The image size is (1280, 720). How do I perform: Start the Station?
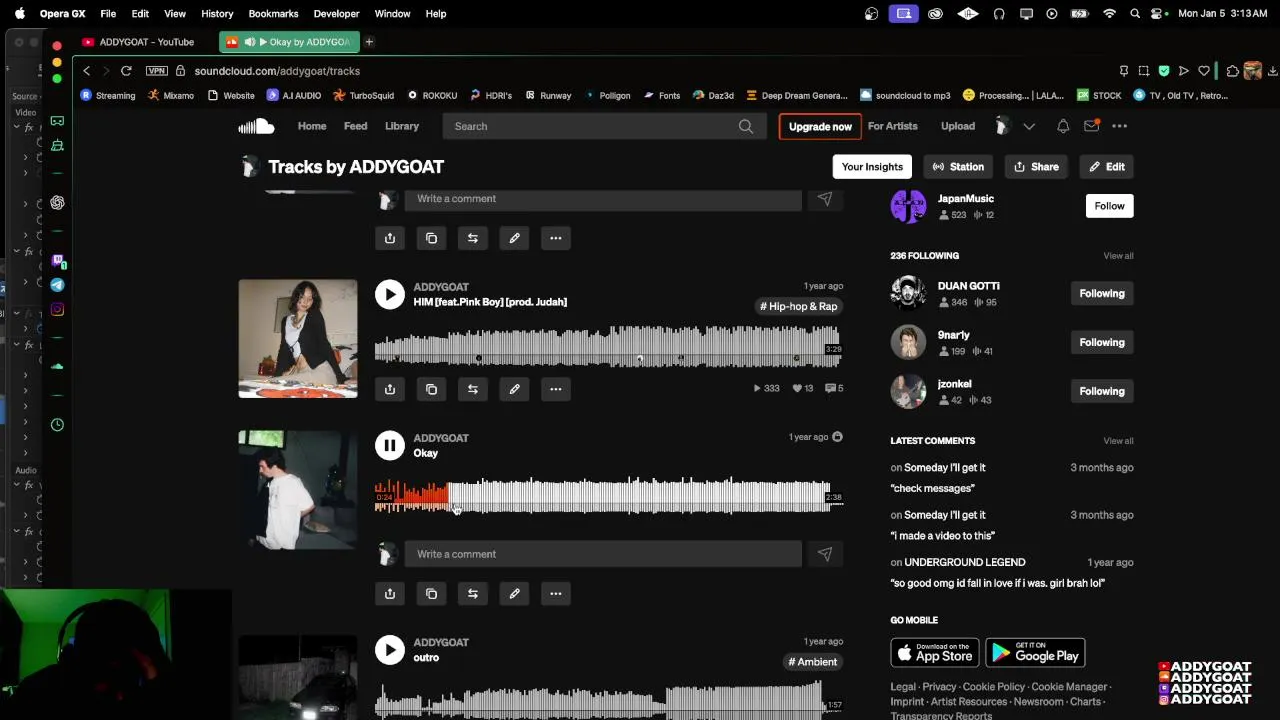click(x=958, y=167)
